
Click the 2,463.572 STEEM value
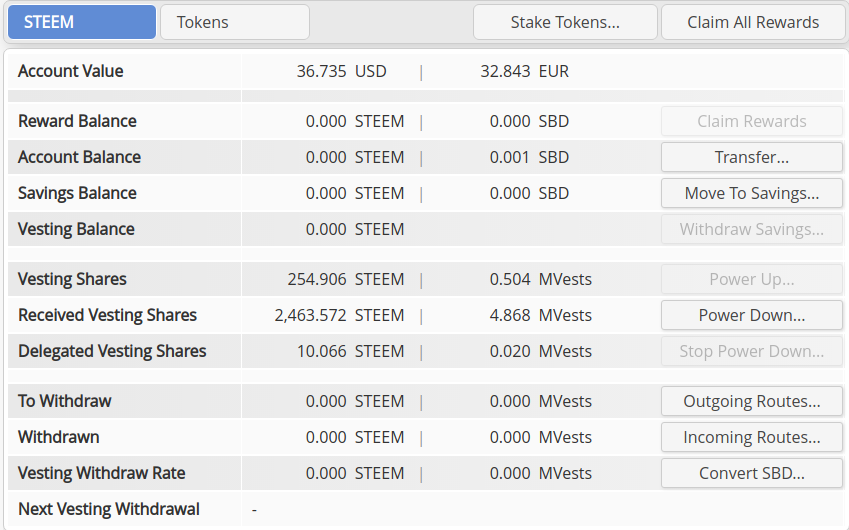click(x=339, y=315)
